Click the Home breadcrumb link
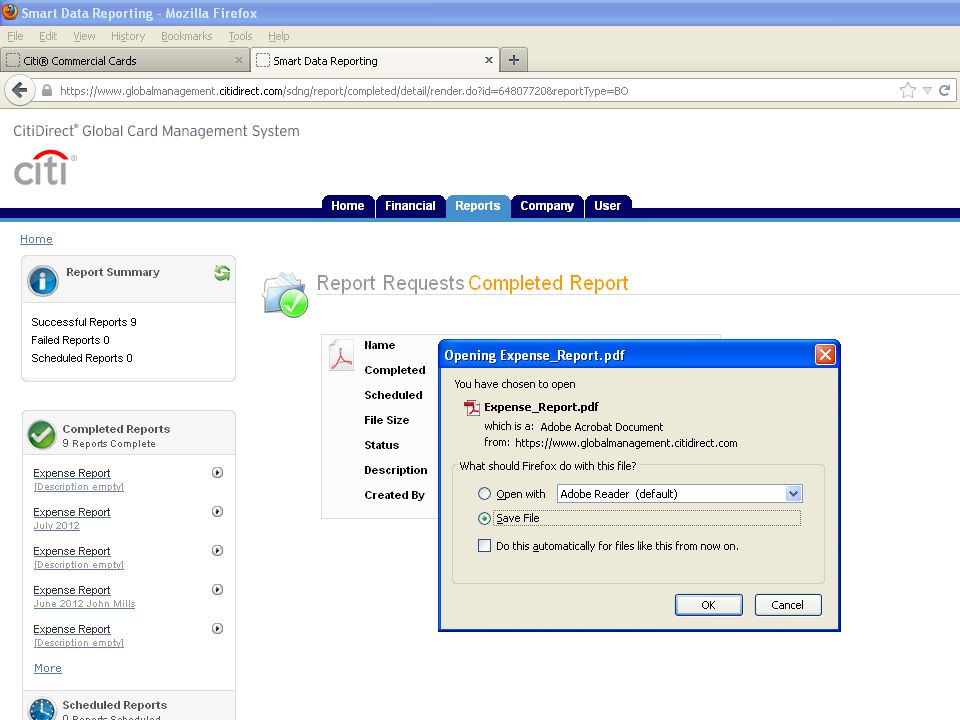The height and width of the screenshot is (720, 960). coord(36,239)
